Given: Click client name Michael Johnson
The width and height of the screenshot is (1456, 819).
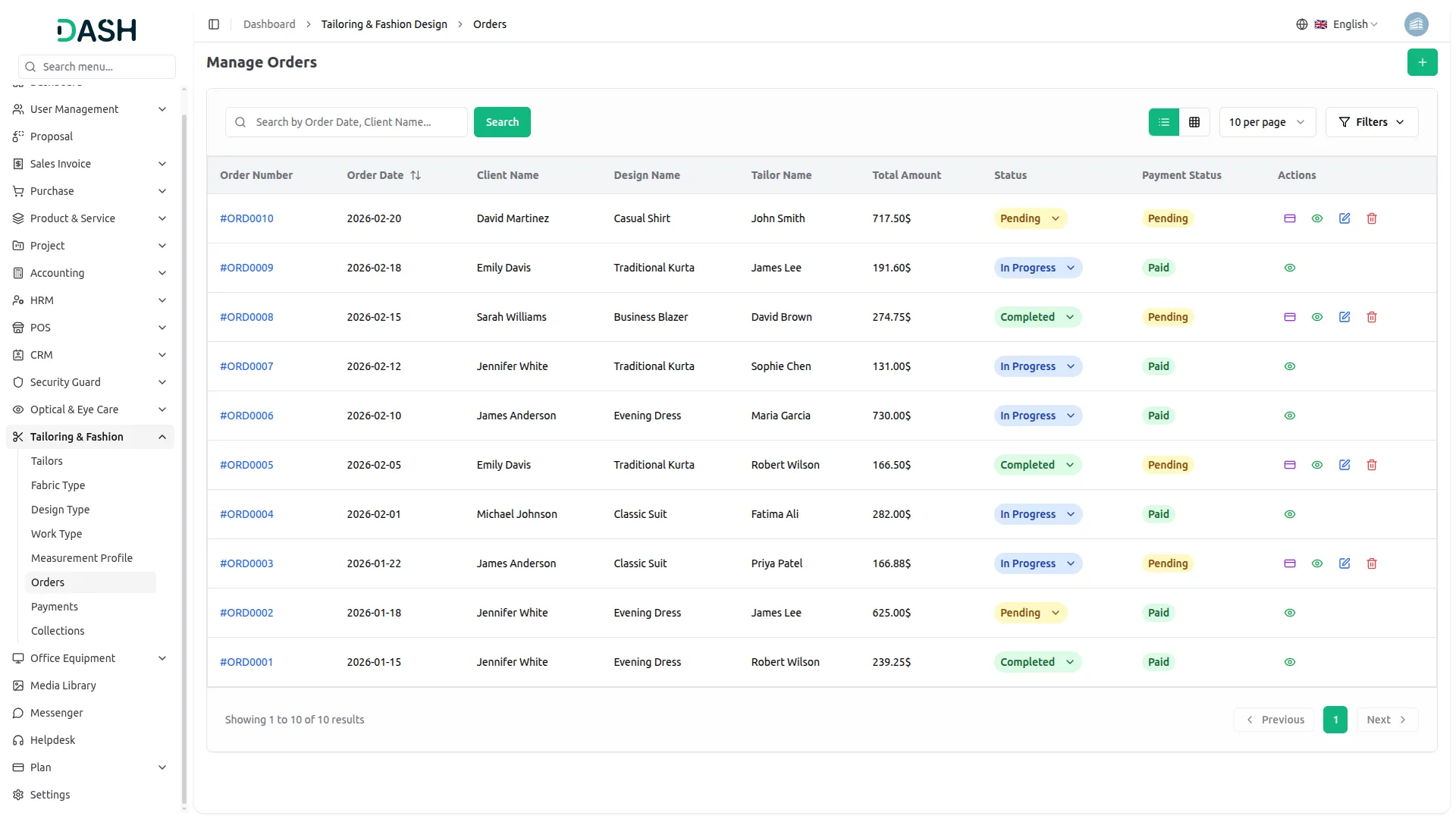Looking at the screenshot, I should (516, 514).
